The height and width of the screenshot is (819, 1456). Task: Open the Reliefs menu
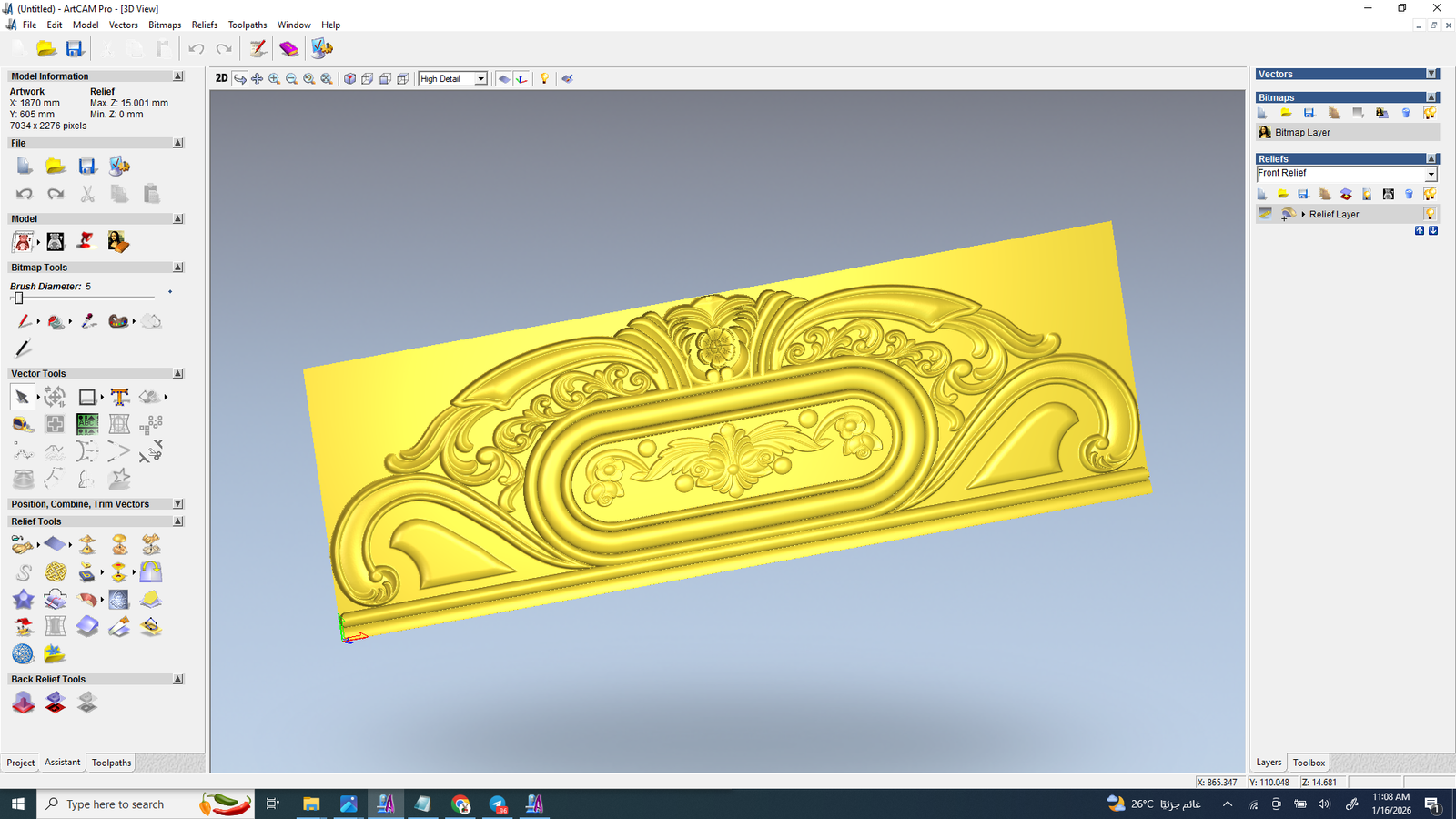tap(204, 25)
